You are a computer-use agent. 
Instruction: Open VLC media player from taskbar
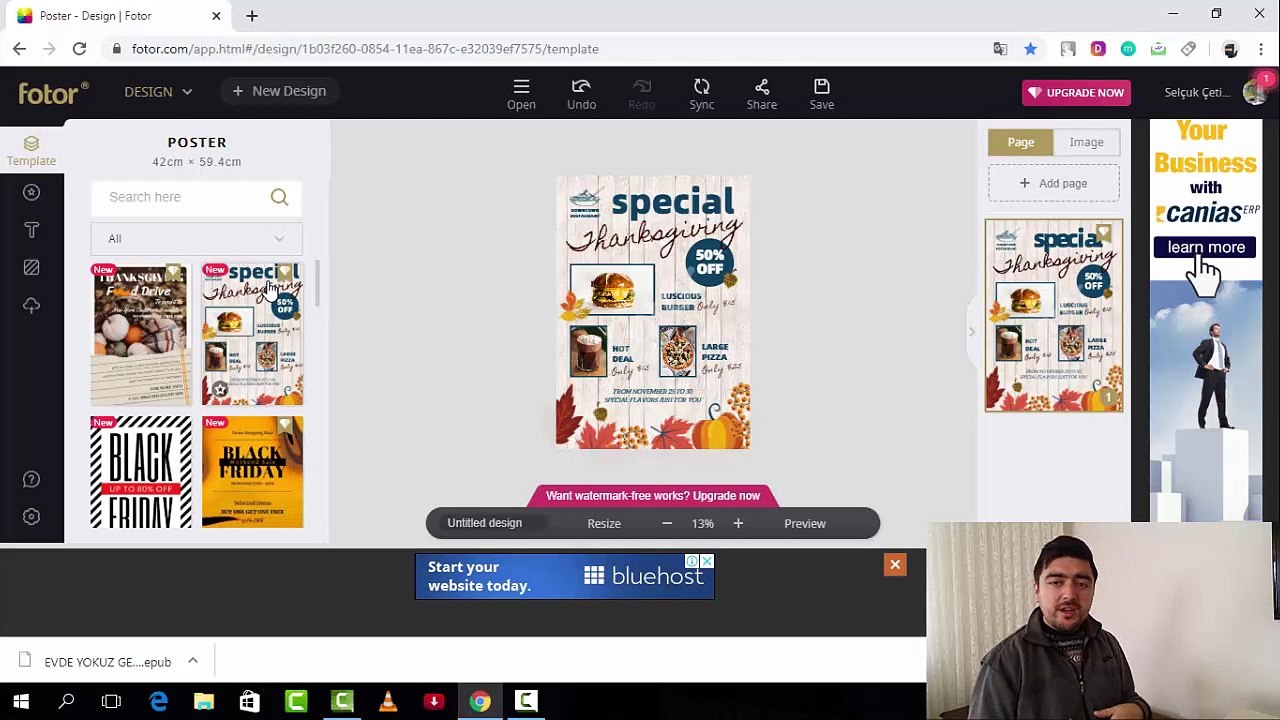click(x=388, y=701)
